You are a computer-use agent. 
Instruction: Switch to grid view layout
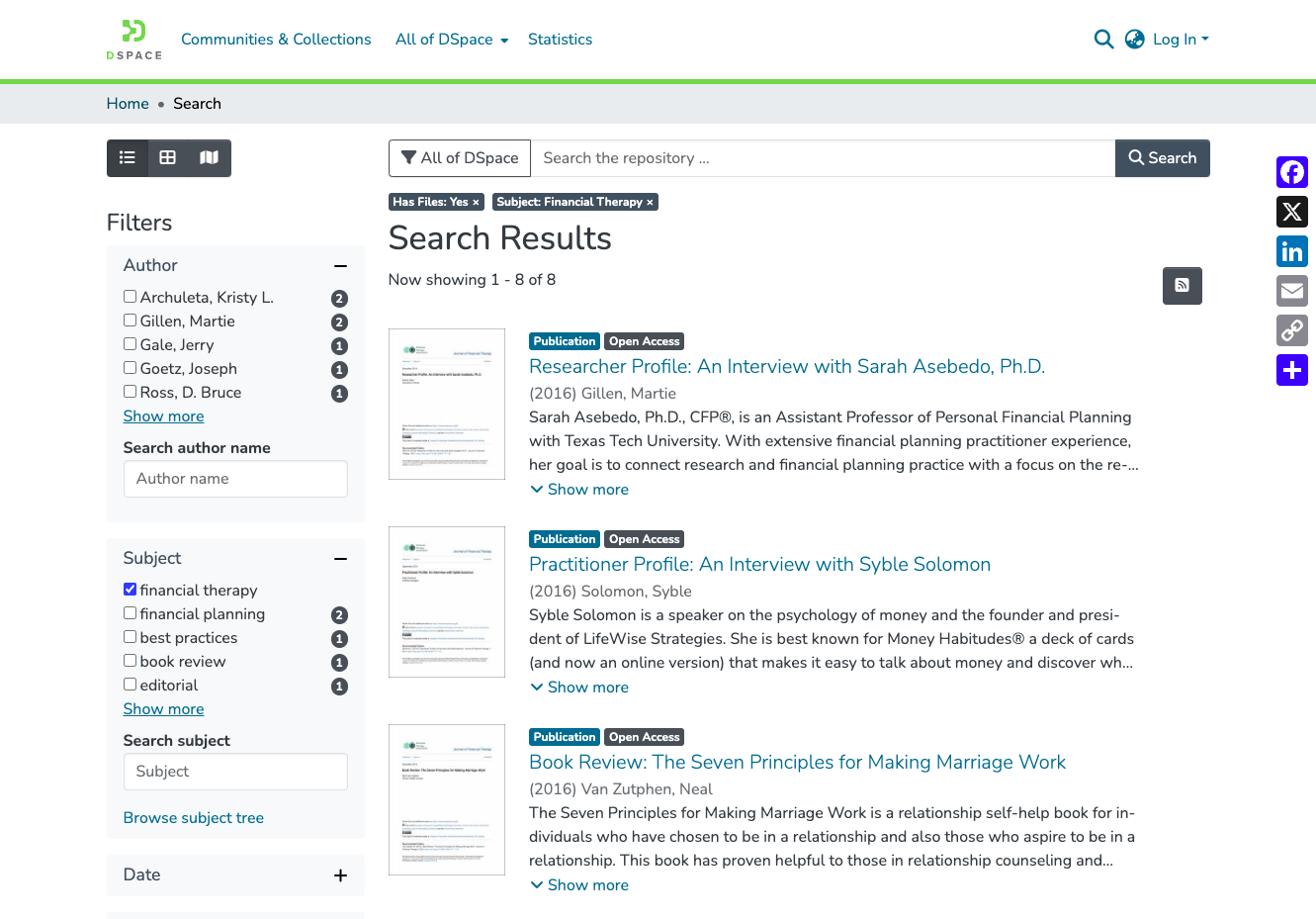(168, 158)
